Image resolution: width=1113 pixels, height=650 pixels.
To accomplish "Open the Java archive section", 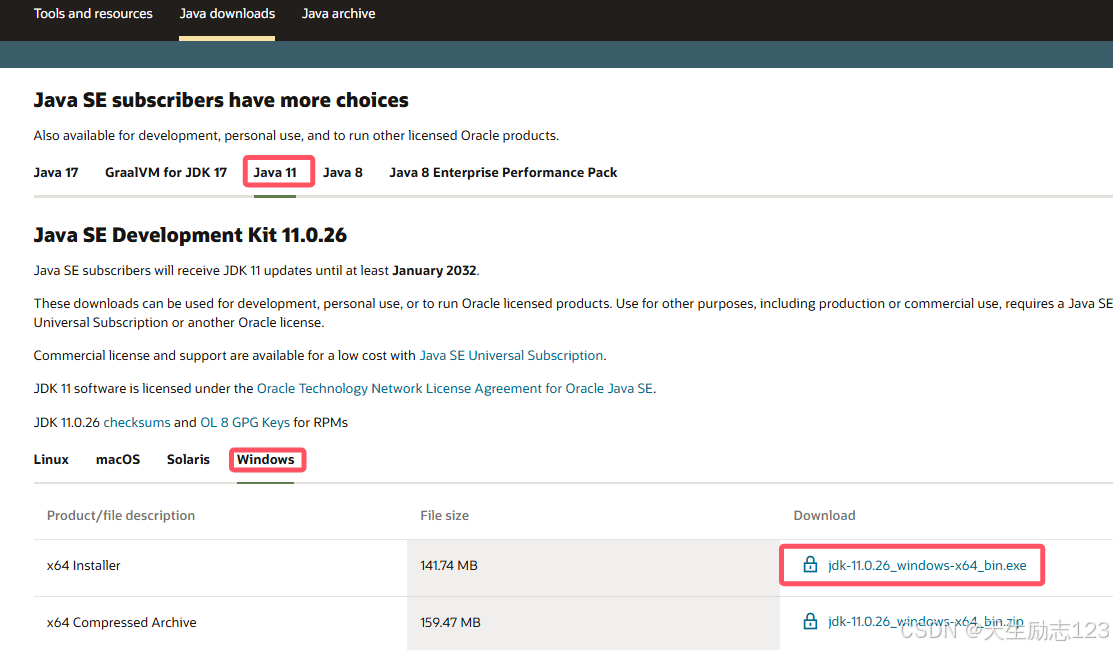I will coord(338,13).
